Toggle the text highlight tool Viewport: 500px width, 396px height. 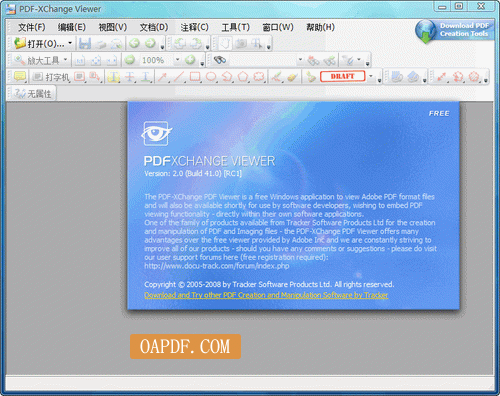pyautogui.click(x=114, y=77)
